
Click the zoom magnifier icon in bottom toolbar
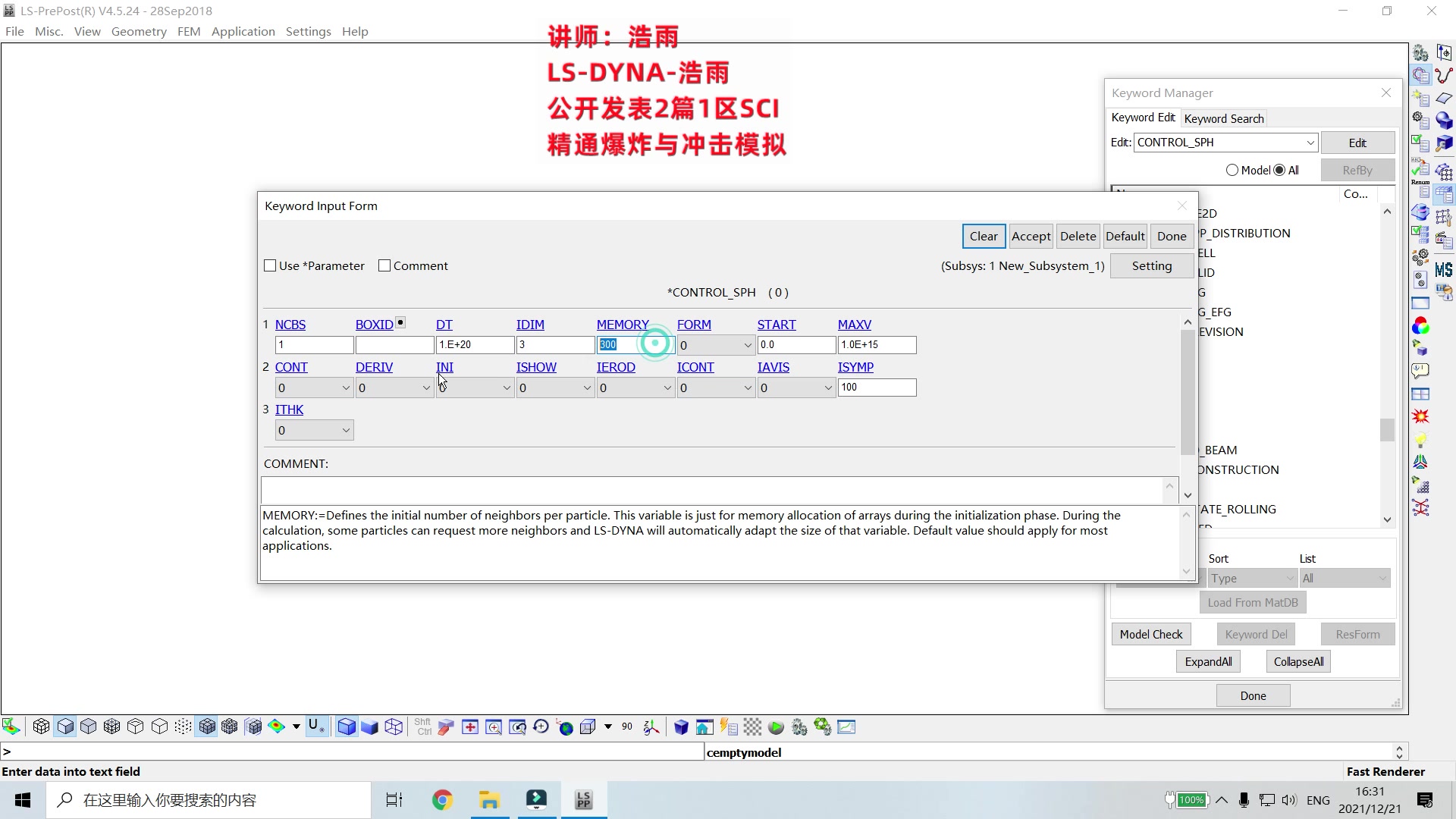click(x=494, y=727)
